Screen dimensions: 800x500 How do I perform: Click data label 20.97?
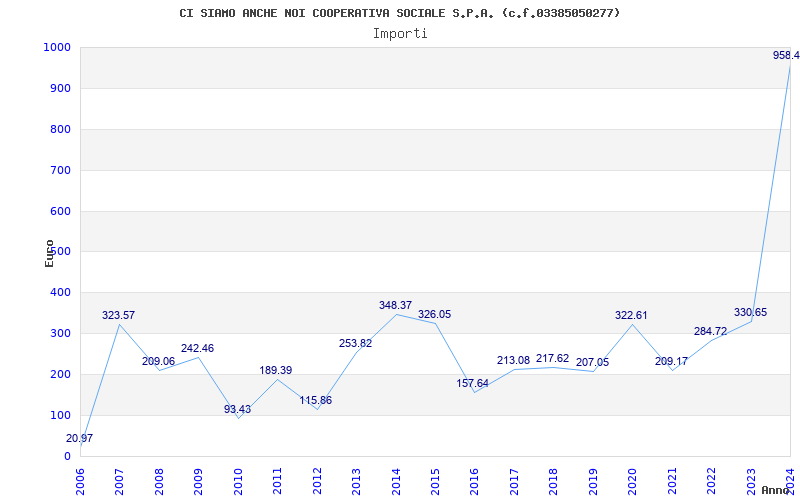pos(79,438)
